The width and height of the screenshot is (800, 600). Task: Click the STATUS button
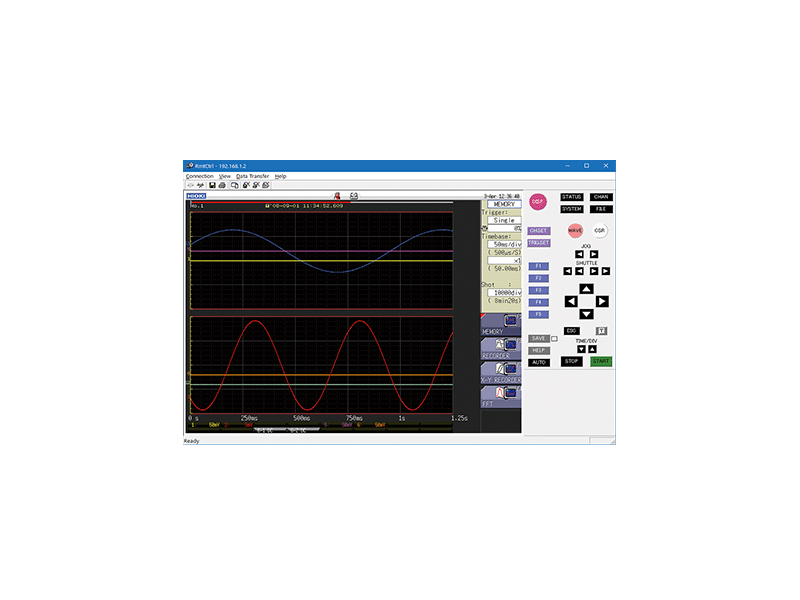tap(571, 197)
